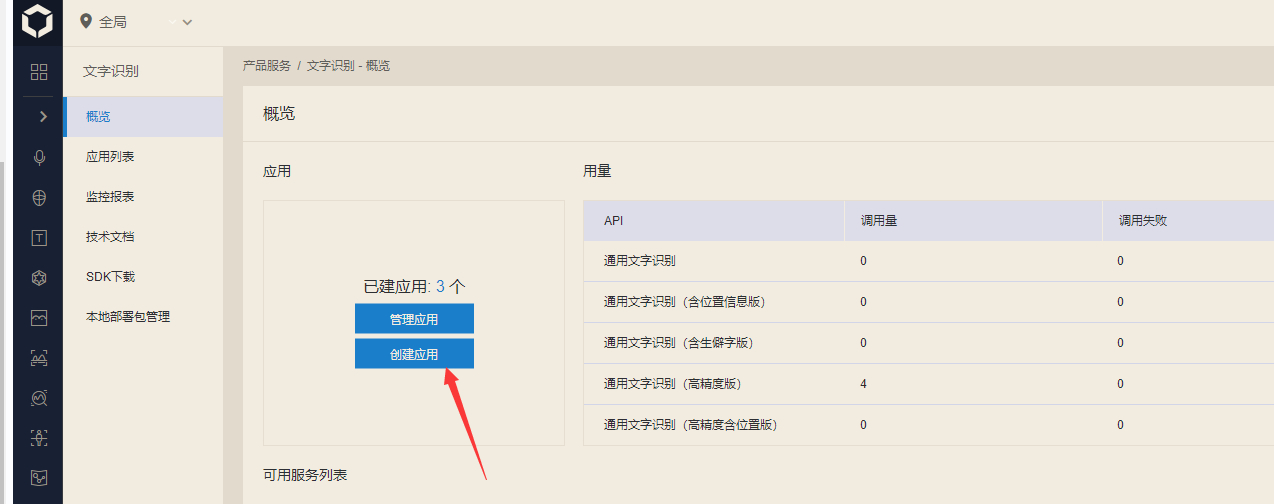Image resolution: width=1274 pixels, height=504 pixels.
Task: Open the face-scan icon in sidebar
Action: (39, 358)
